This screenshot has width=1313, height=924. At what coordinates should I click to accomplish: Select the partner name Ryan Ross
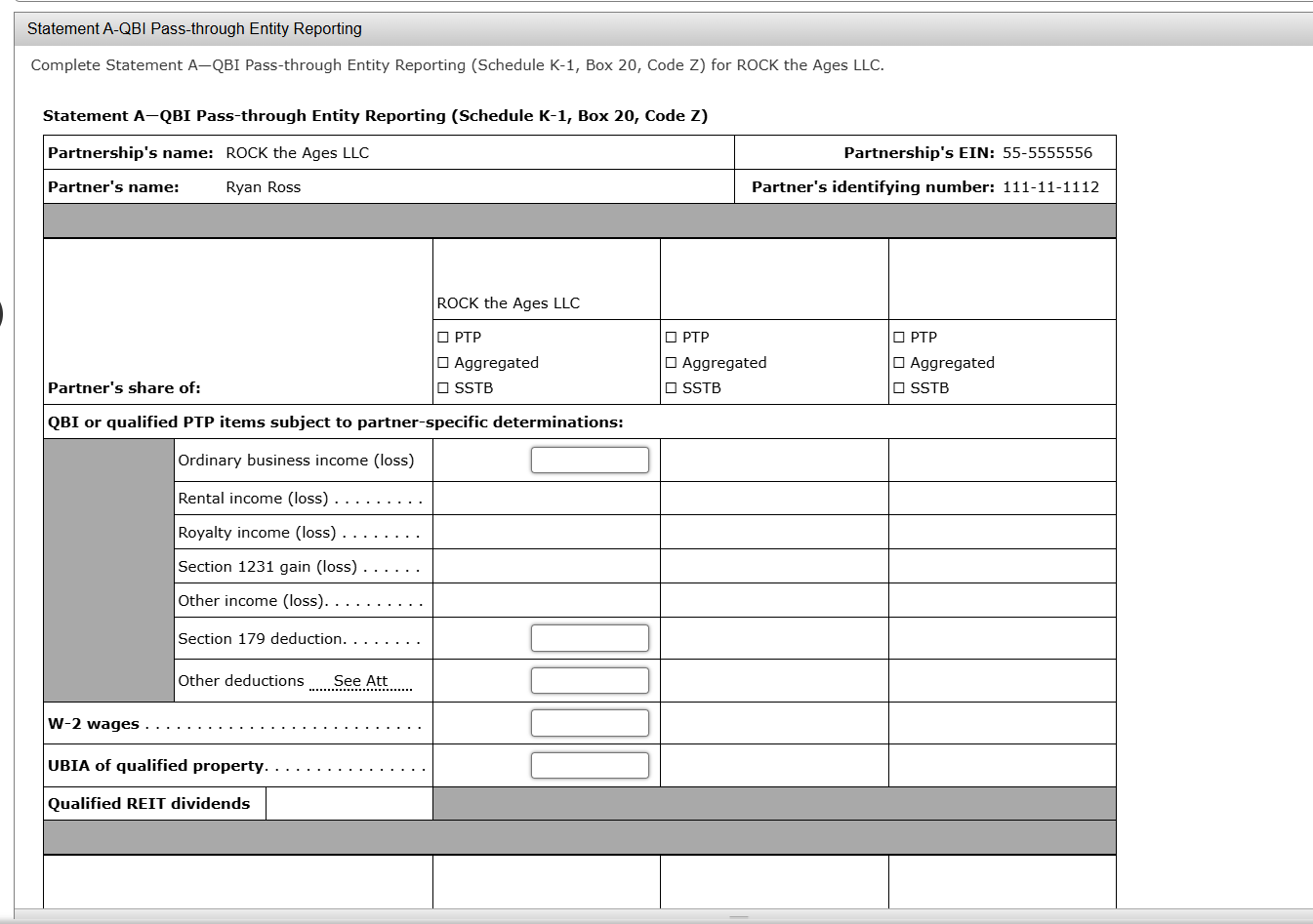(x=264, y=187)
